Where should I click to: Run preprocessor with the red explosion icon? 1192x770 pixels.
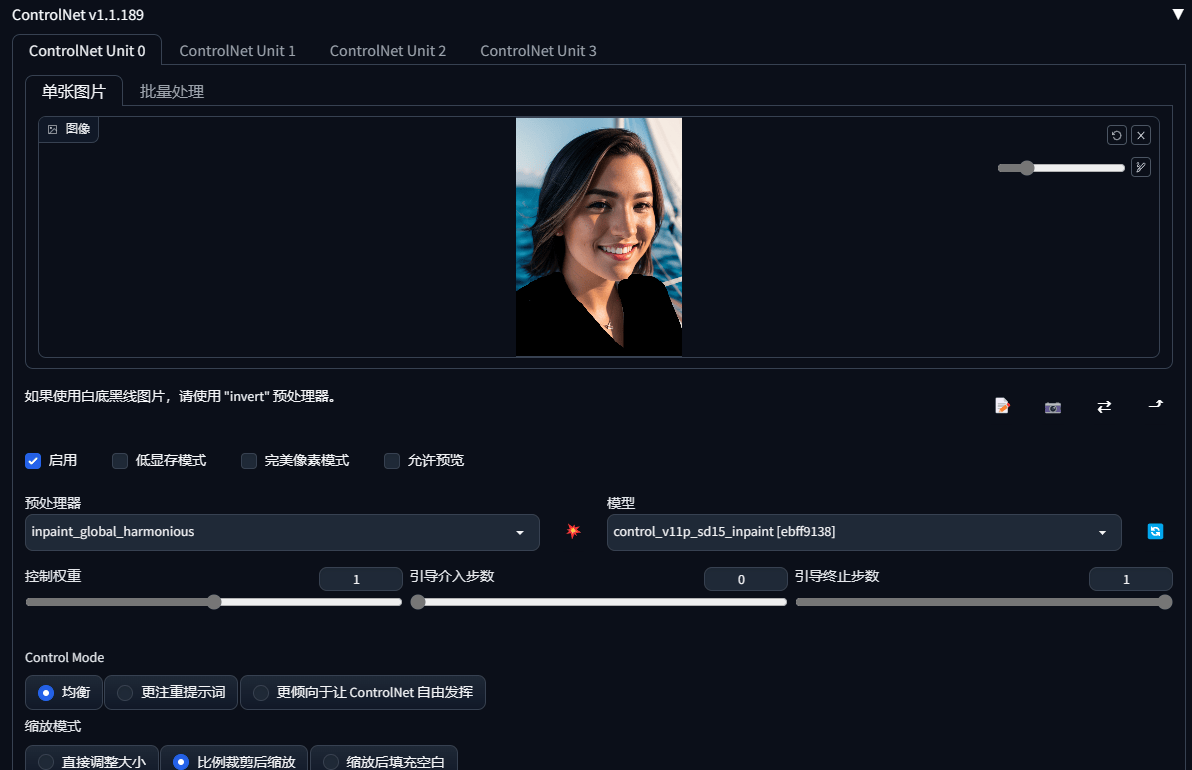click(x=573, y=531)
